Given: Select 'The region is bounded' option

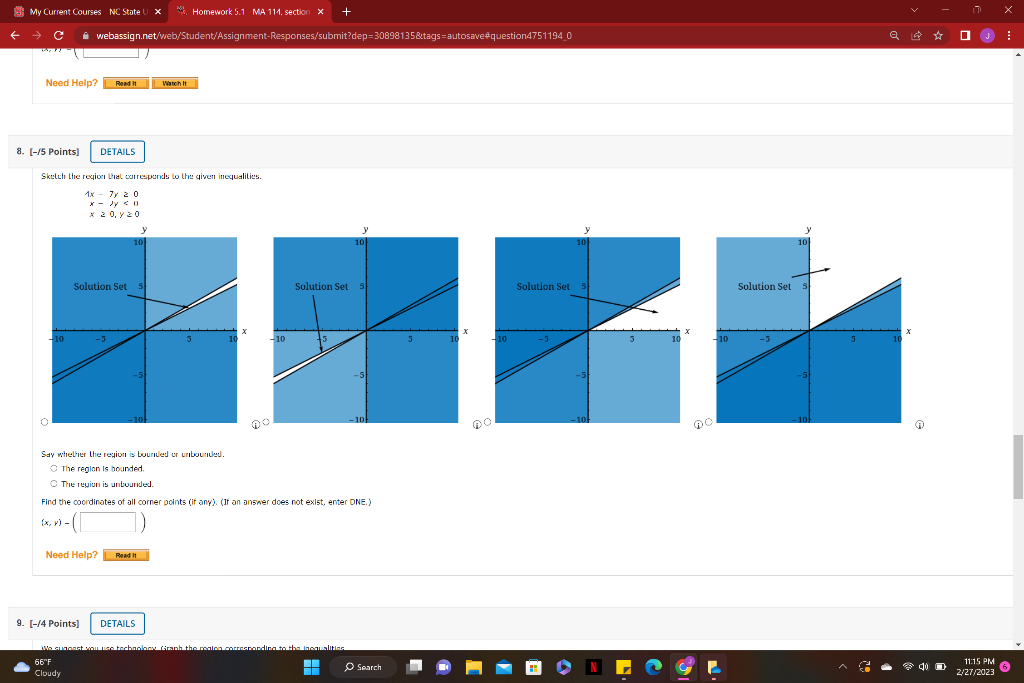Looking at the screenshot, I should click(x=53, y=468).
